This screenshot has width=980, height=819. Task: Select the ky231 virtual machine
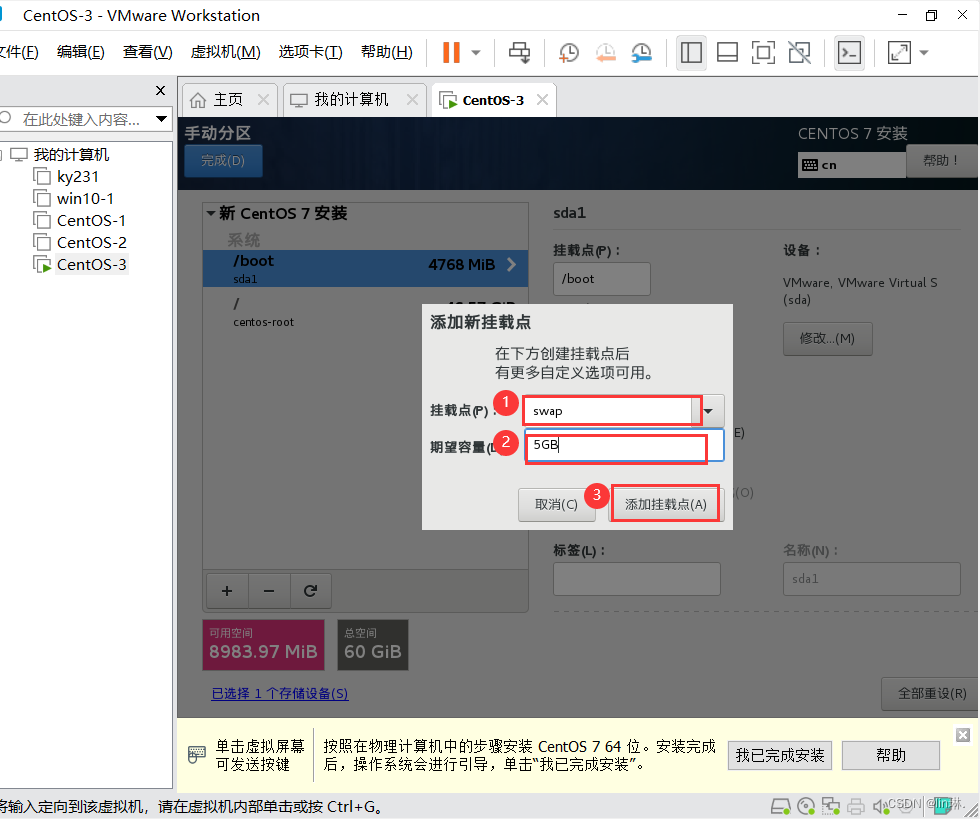pyautogui.click(x=78, y=177)
